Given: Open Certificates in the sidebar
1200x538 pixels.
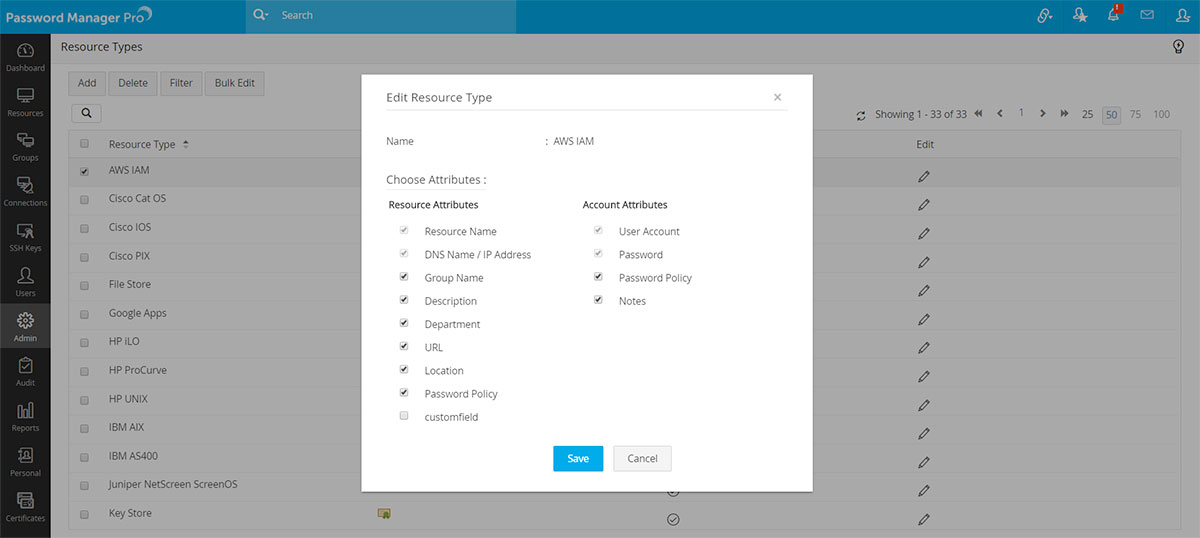Looking at the screenshot, I should coord(25,507).
